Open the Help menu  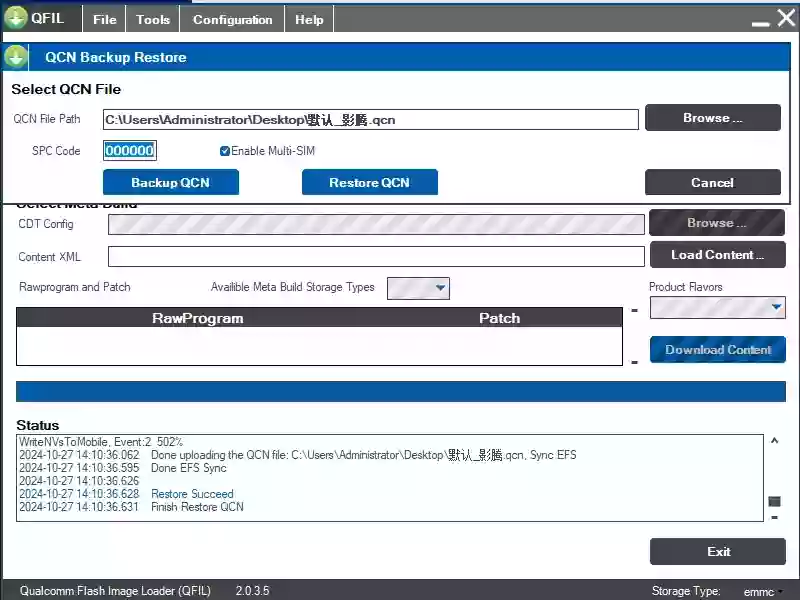pyautogui.click(x=309, y=19)
